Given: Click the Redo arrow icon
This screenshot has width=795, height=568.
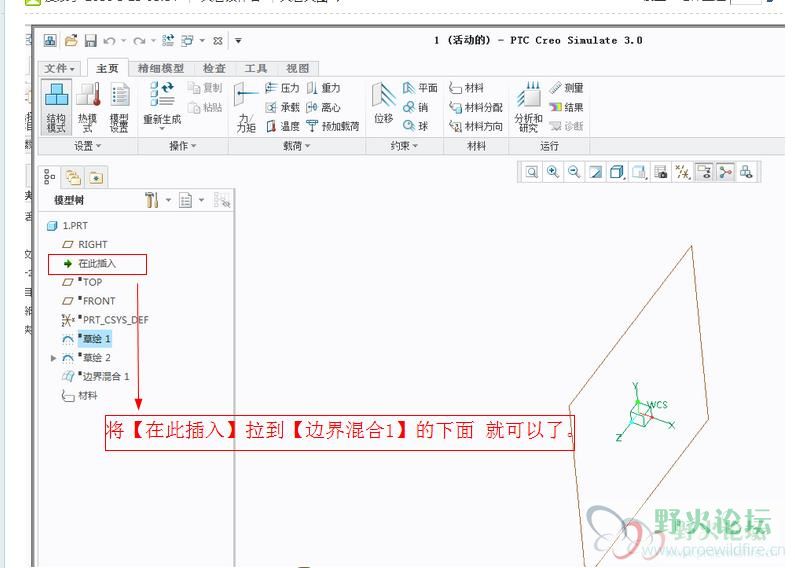Looking at the screenshot, I should point(139,41).
